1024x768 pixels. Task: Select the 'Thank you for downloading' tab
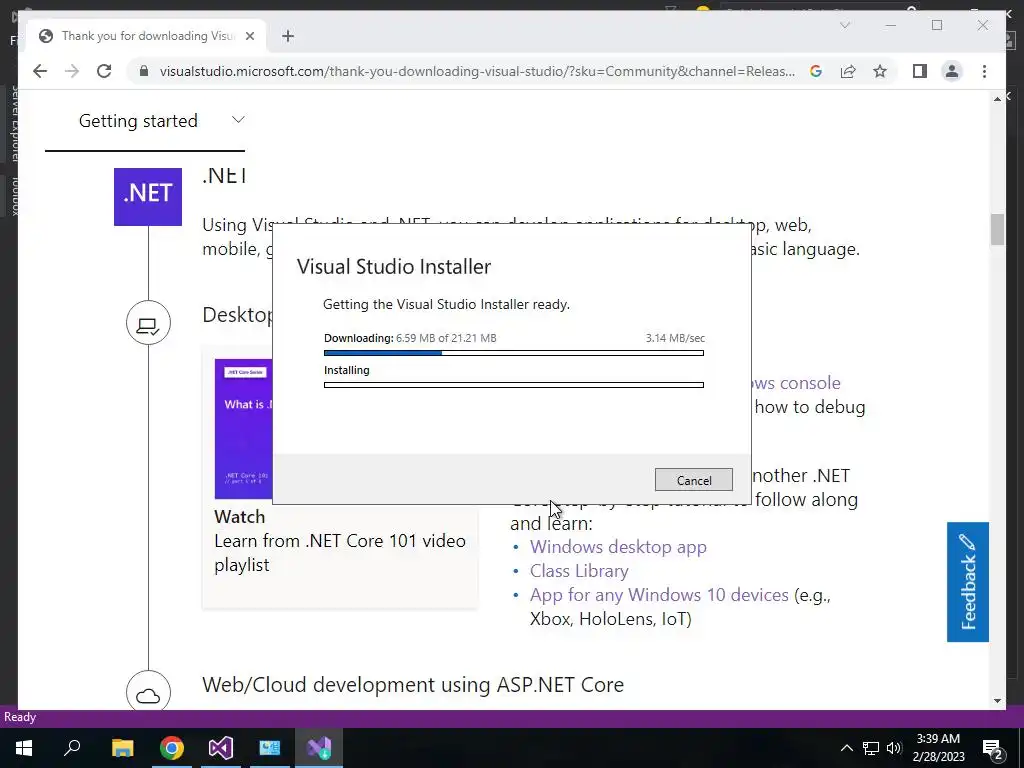click(147, 36)
